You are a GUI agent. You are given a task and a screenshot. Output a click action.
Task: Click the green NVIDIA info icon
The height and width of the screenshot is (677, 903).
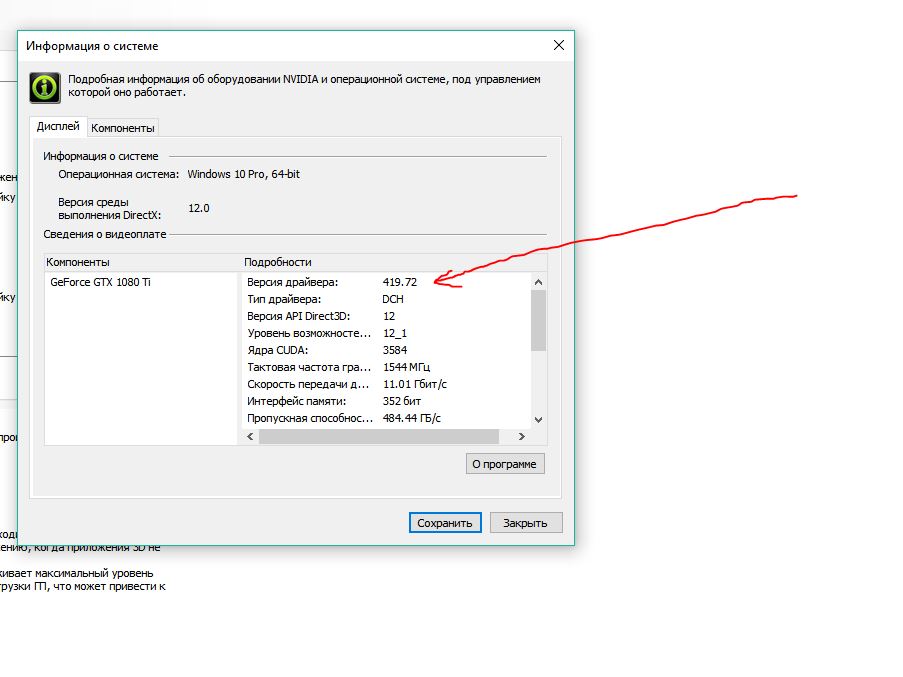coord(45,88)
